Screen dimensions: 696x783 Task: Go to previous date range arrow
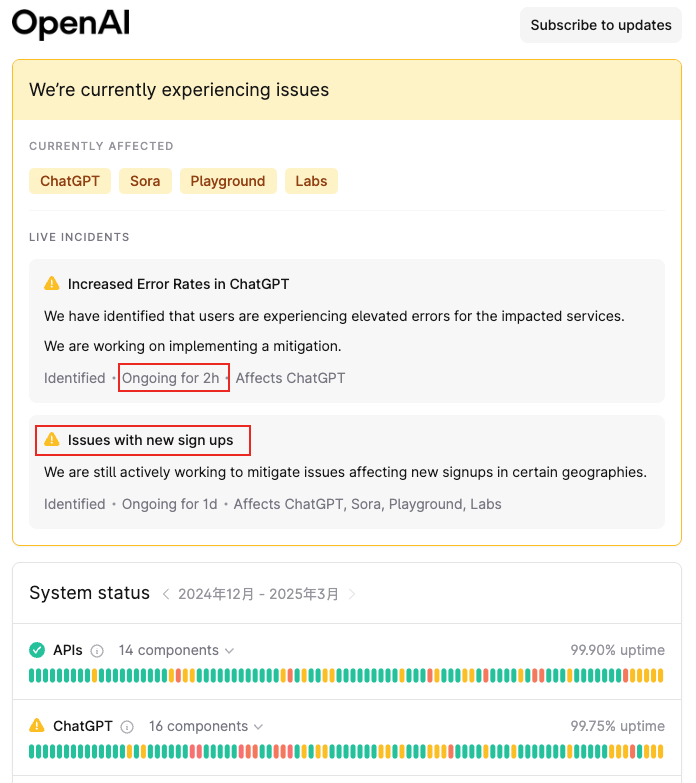(x=166, y=594)
